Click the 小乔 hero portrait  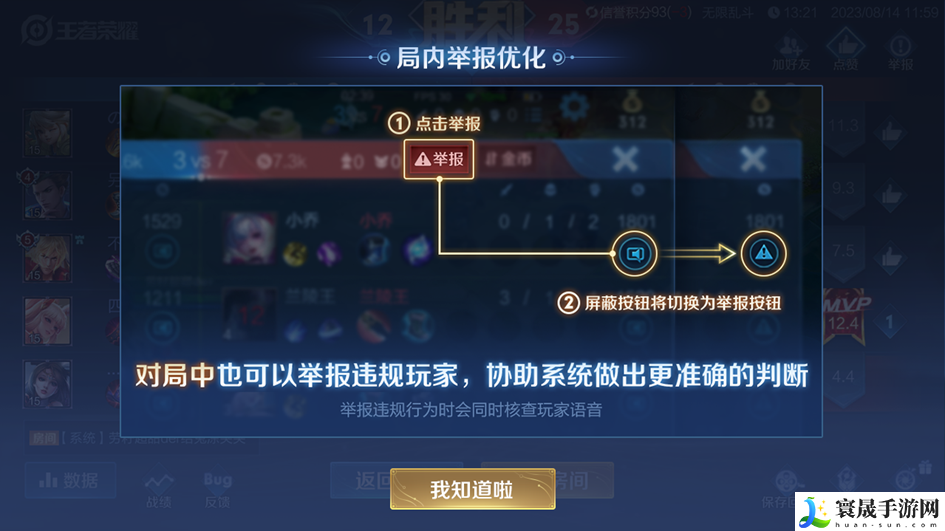point(250,238)
